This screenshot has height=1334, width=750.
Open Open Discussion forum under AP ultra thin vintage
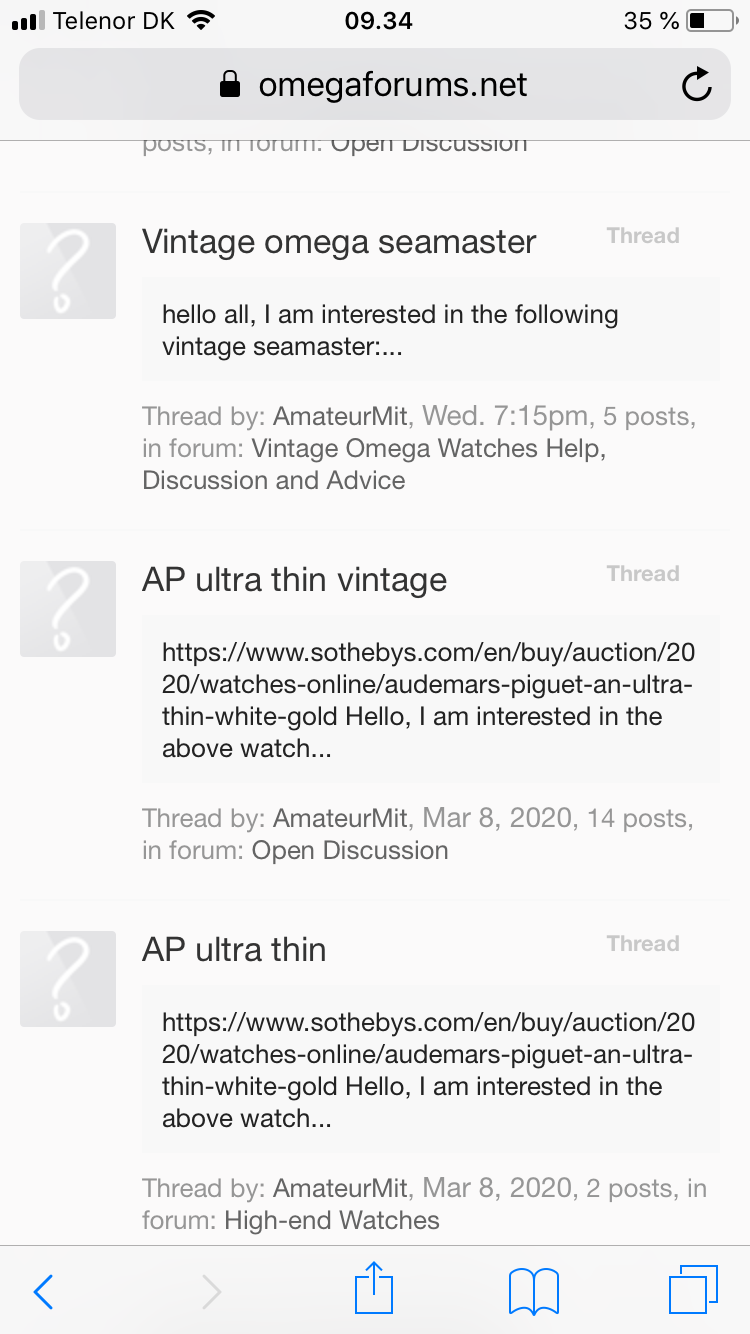pos(350,850)
